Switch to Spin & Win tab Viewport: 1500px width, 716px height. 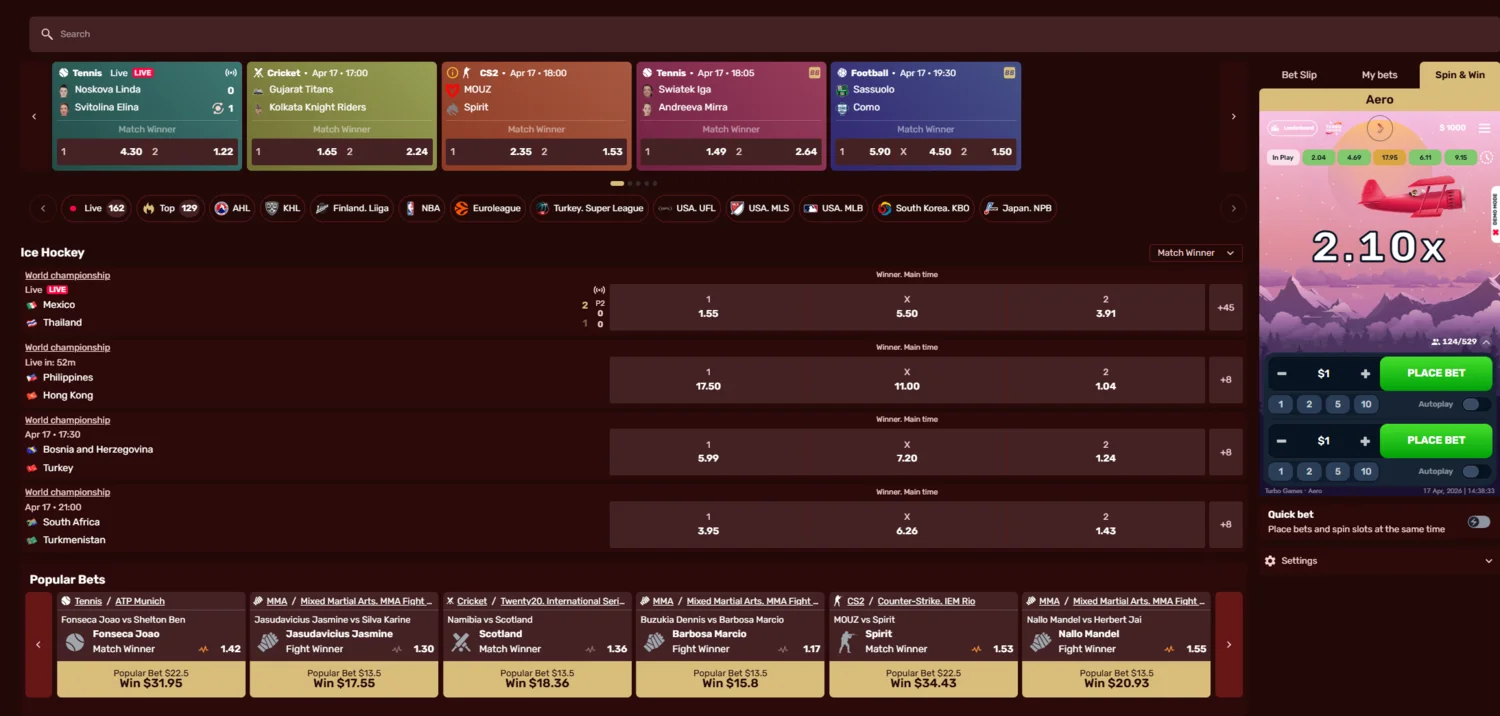click(x=1460, y=75)
